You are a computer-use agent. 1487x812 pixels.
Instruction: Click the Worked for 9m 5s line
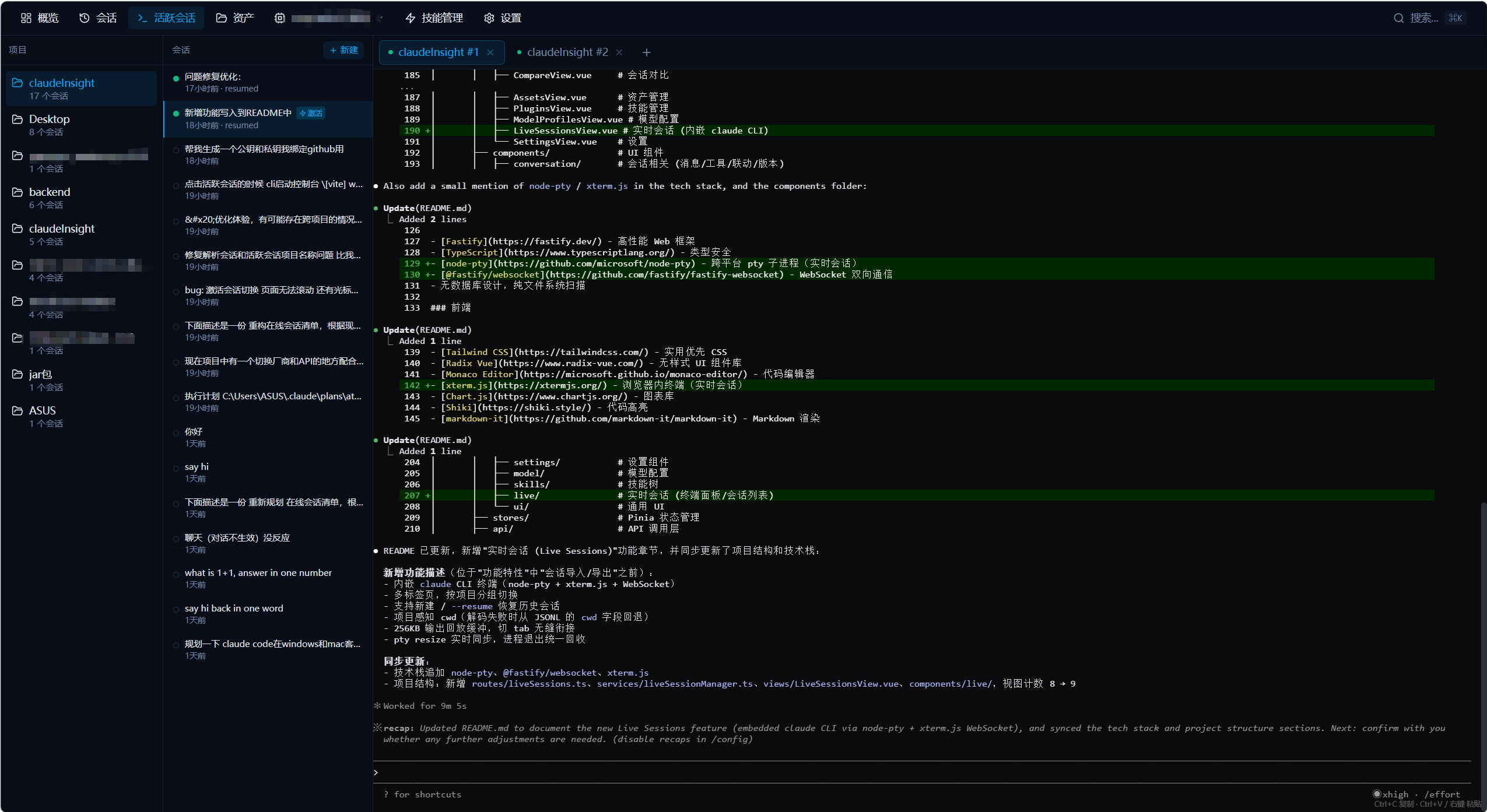pos(420,706)
